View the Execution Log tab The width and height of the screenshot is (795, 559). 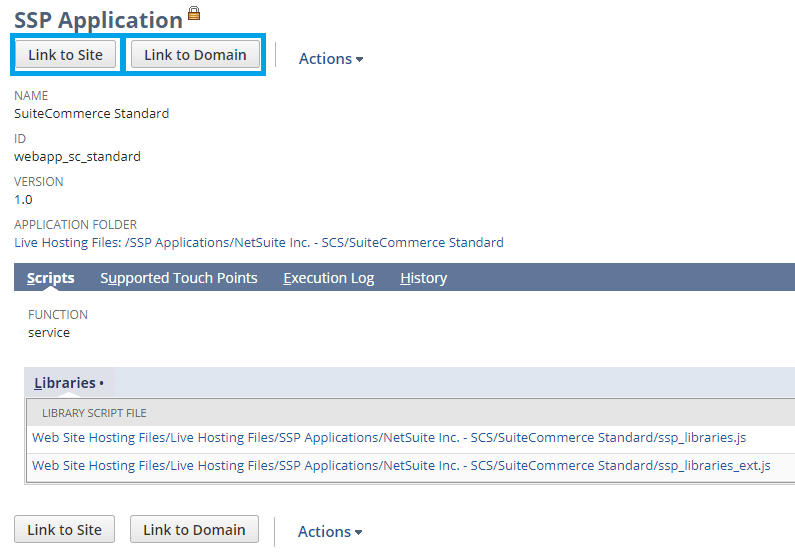(329, 278)
